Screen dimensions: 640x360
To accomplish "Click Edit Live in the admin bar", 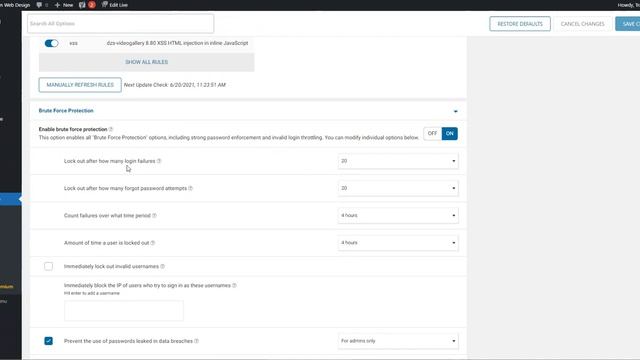I will pos(115,5).
